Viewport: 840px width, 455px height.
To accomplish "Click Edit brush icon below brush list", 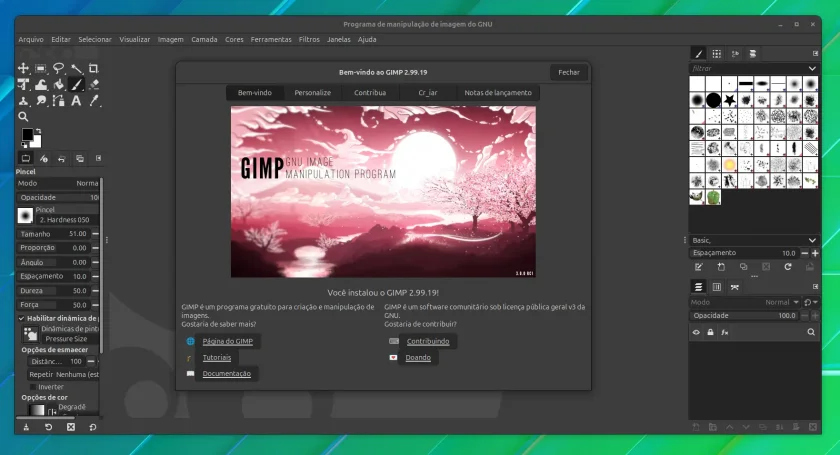I will [x=699, y=267].
